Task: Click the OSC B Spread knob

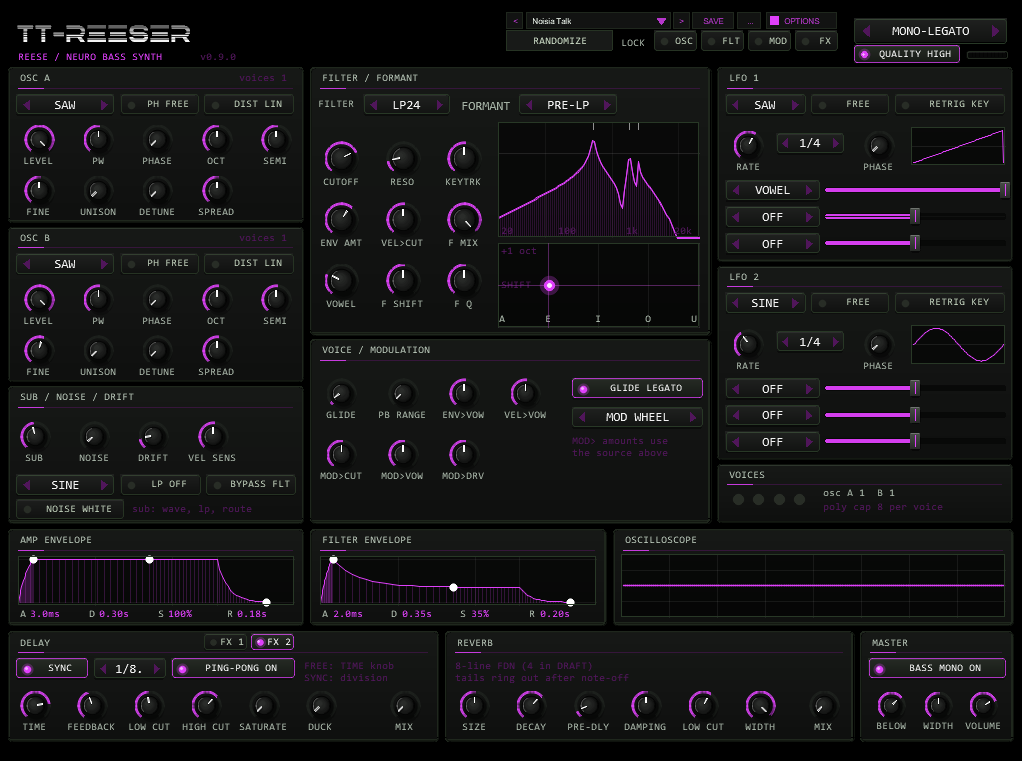Action: [x=216, y=351]
